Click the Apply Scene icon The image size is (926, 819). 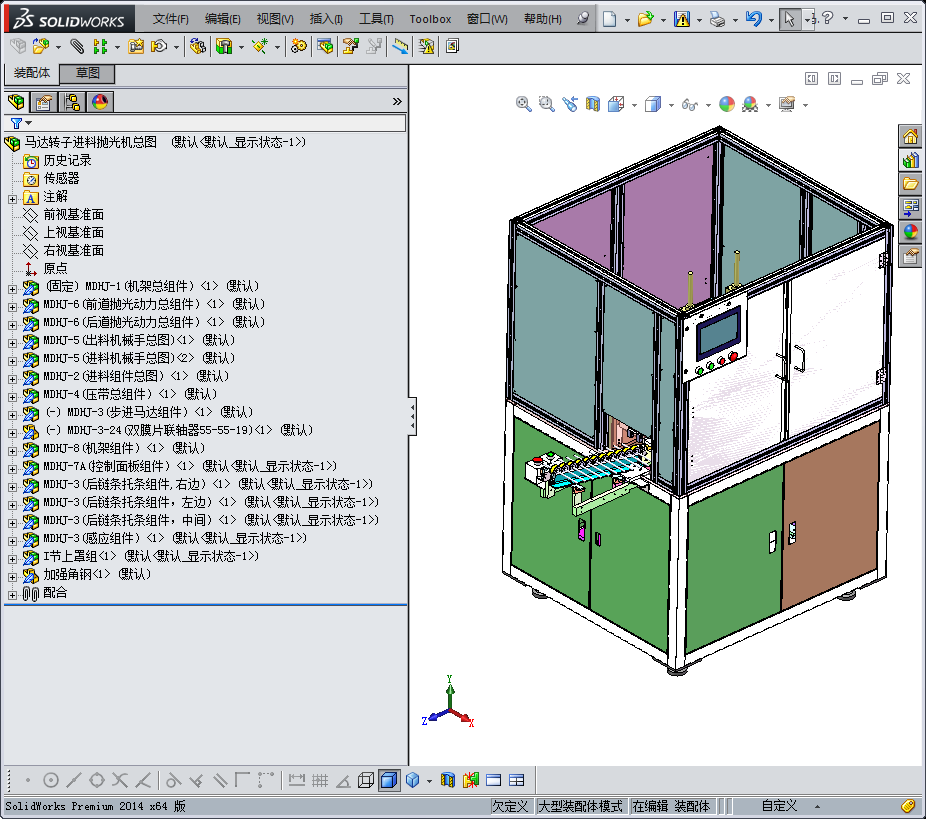click(x=750, y=105)
